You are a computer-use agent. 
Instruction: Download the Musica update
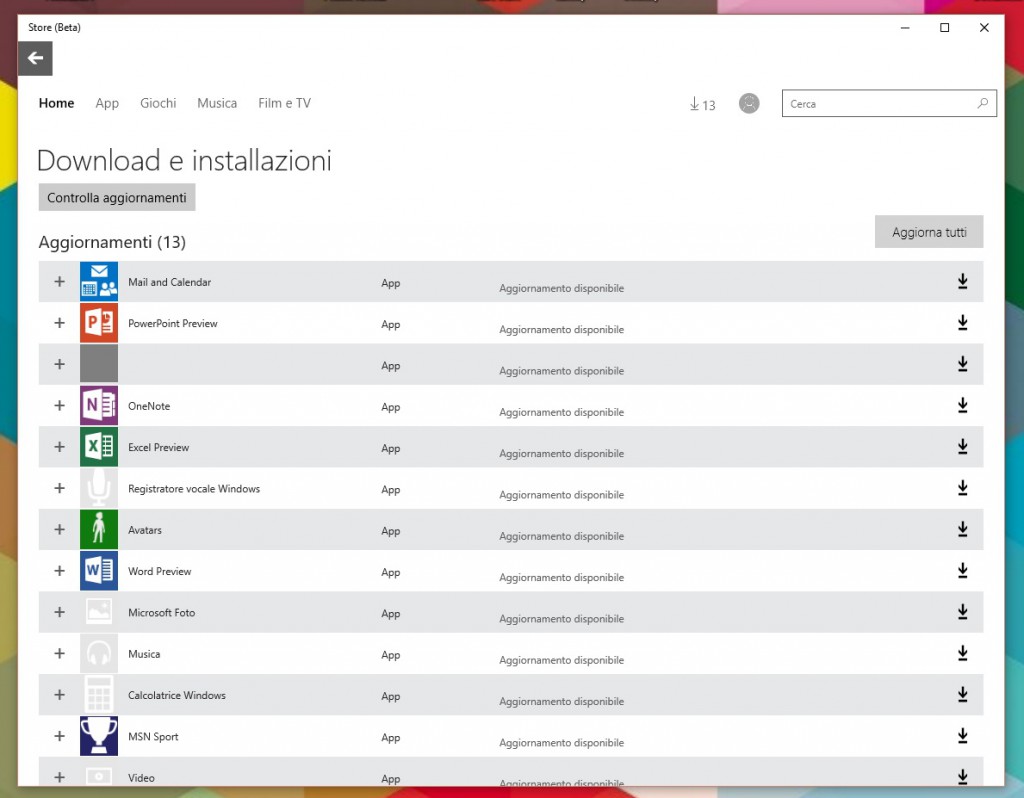click(x=963, y=653)
